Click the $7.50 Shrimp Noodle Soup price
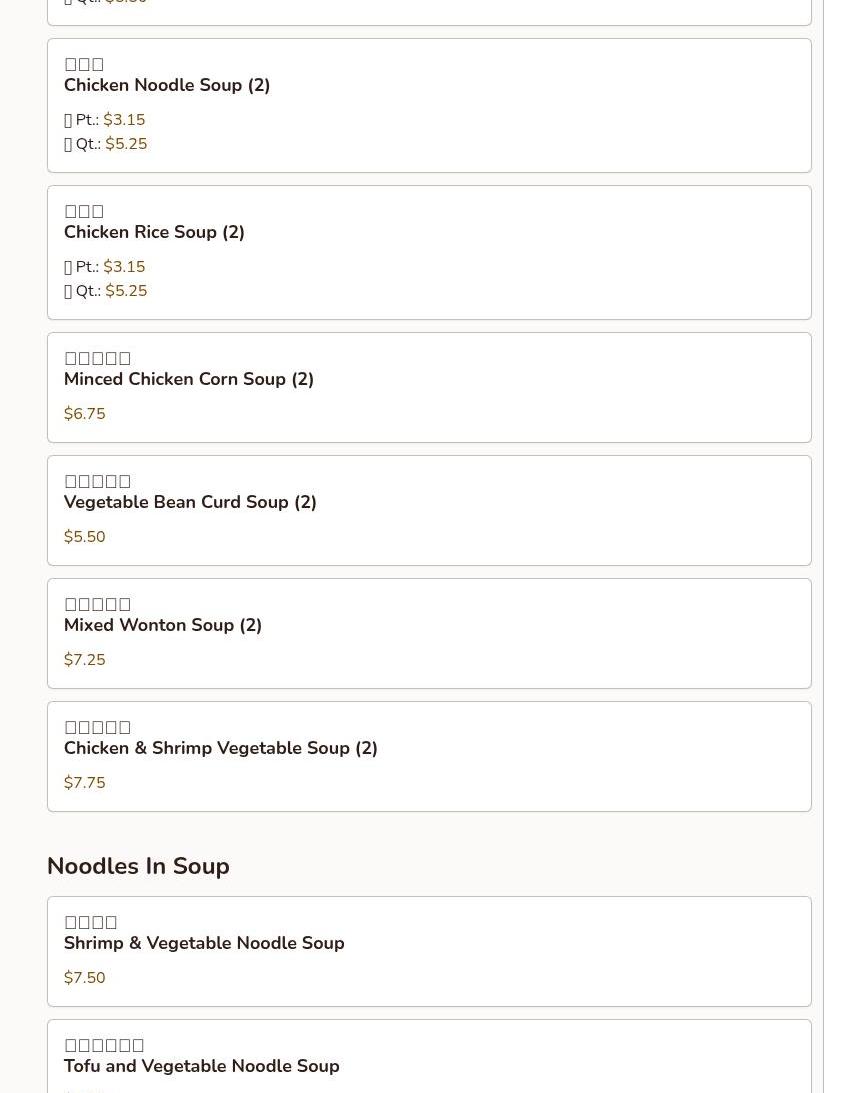 pyautogui.click(x=85, y=978)
